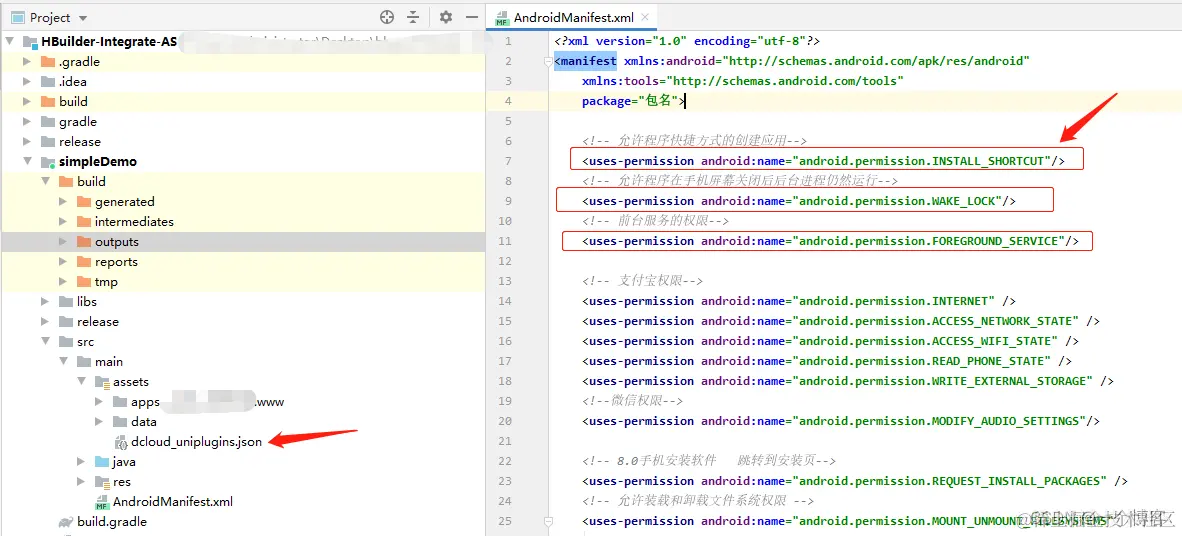This screenshot has height=536, width=1182.
Task: Click the package="包名" attribute line
Action: pyautogui.click(x=633, y=101)
